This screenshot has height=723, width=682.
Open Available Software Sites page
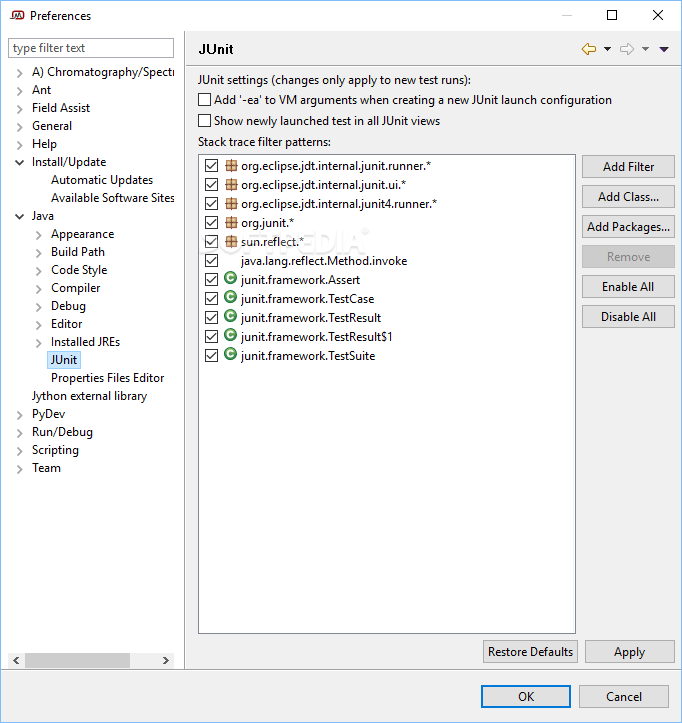(x=113, y=198)
